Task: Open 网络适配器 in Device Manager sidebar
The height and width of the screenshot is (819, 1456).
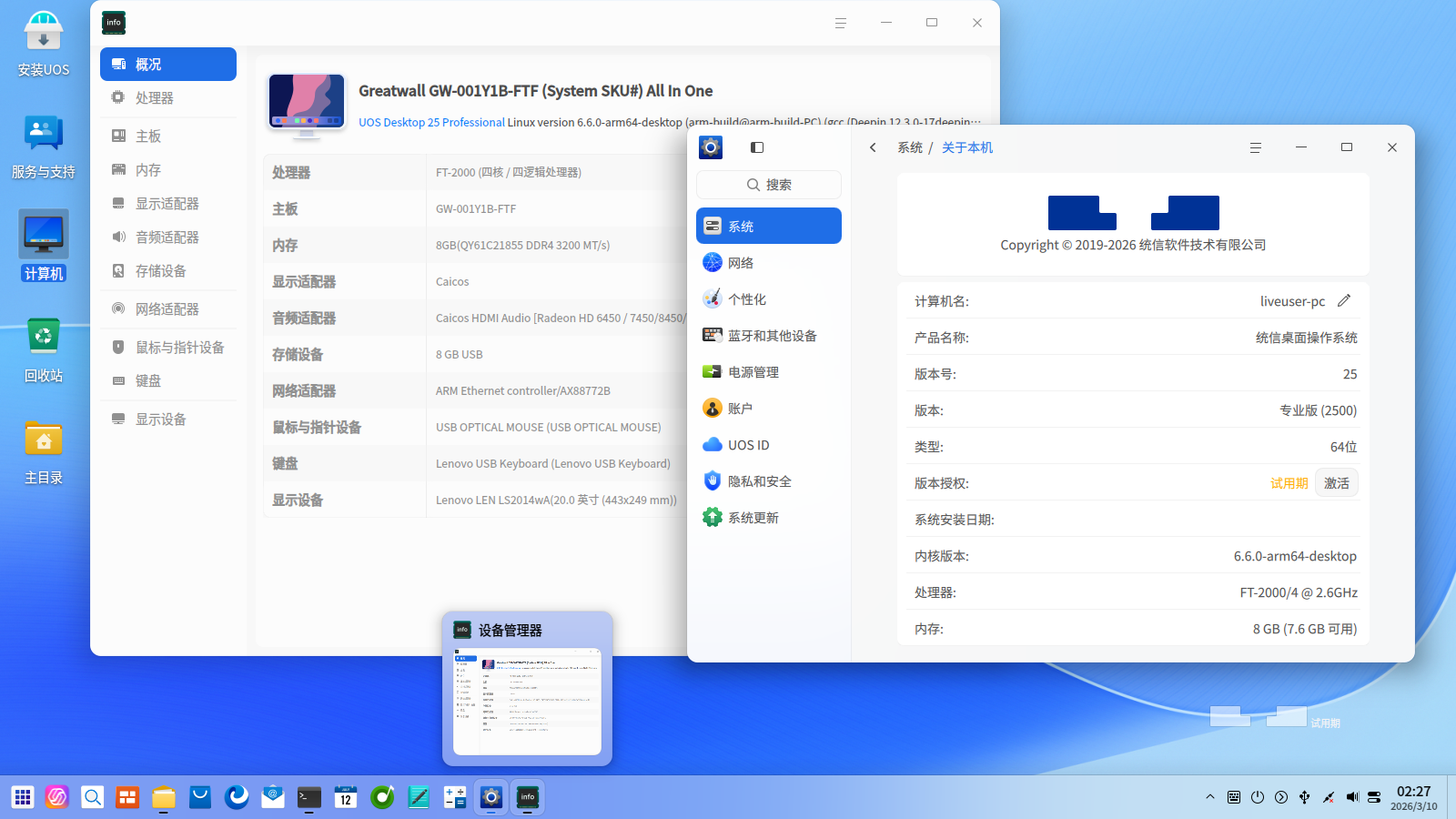Action: click(168, 309)
